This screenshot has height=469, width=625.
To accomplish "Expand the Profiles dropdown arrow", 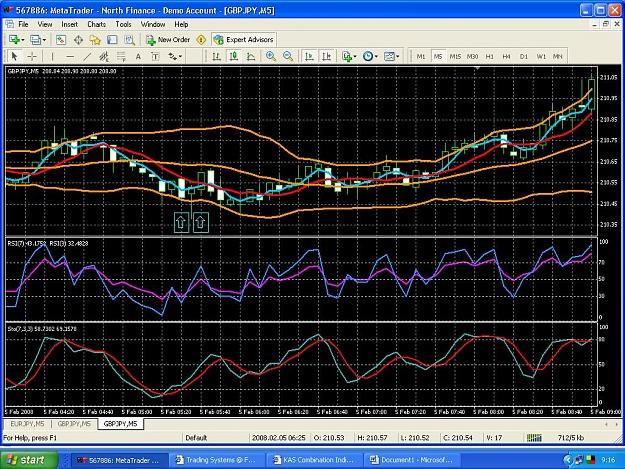I will [x=44, y=40].
